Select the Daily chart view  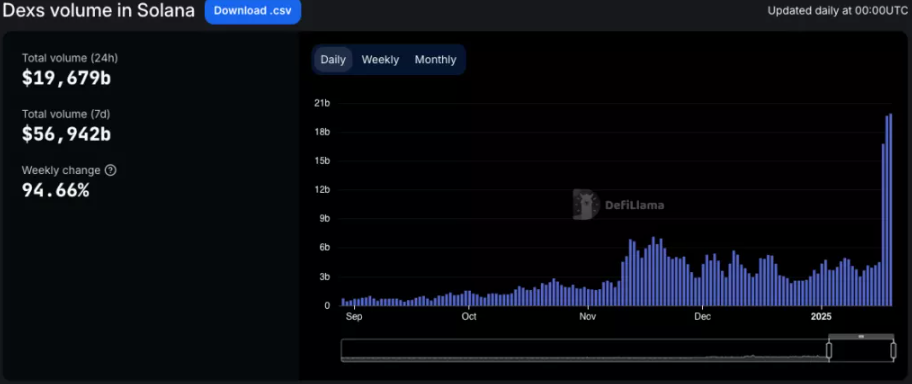(333, 59)
